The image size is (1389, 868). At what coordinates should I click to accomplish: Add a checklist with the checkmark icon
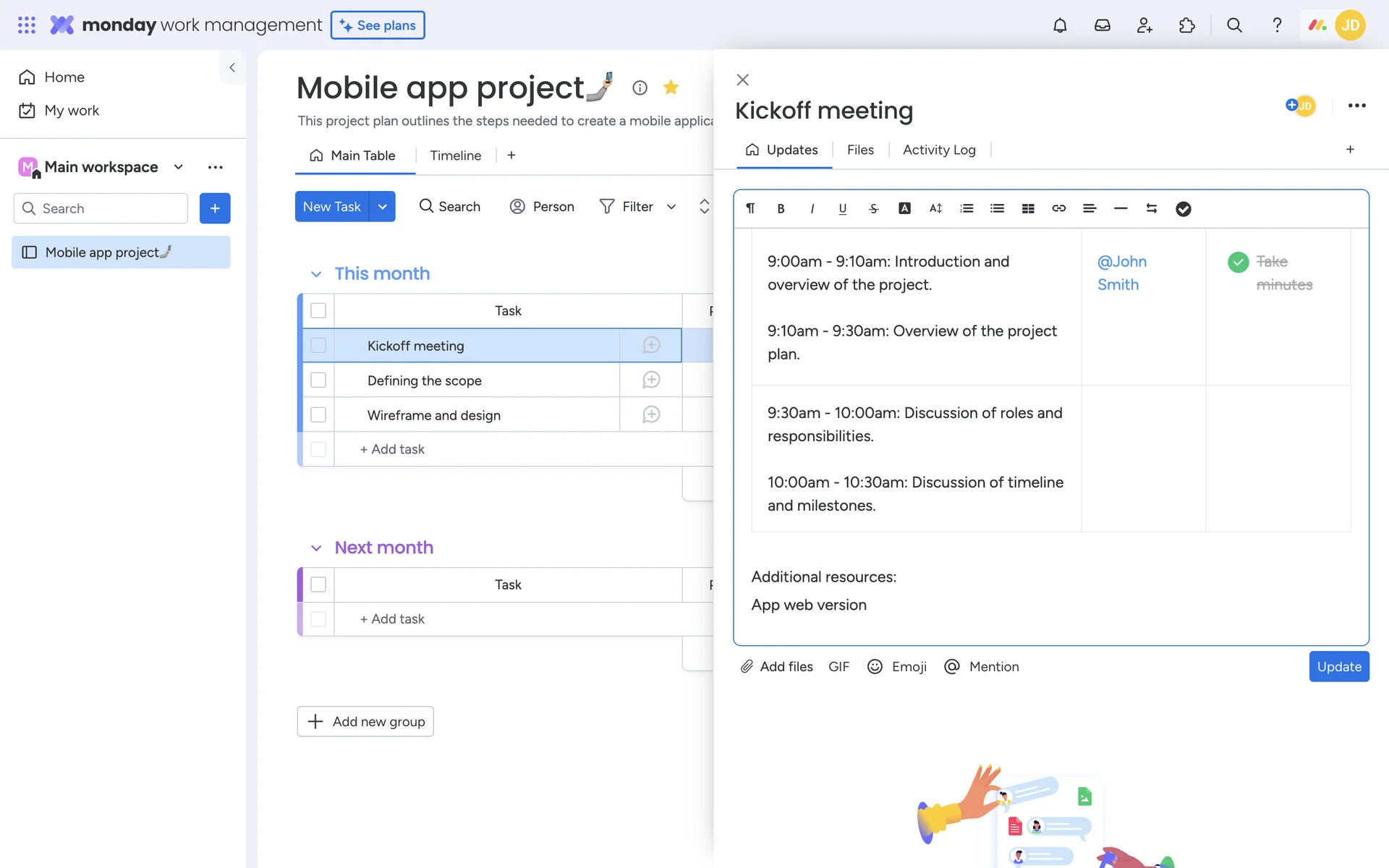1183,209
